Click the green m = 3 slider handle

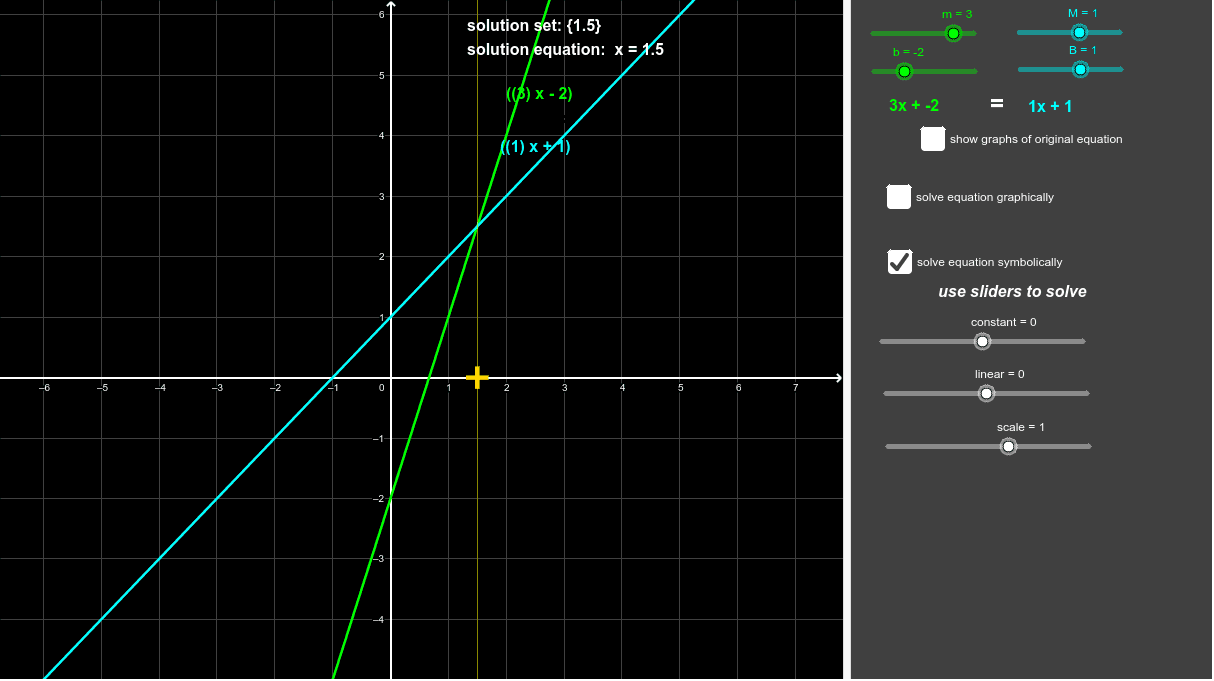click(953, 34)
